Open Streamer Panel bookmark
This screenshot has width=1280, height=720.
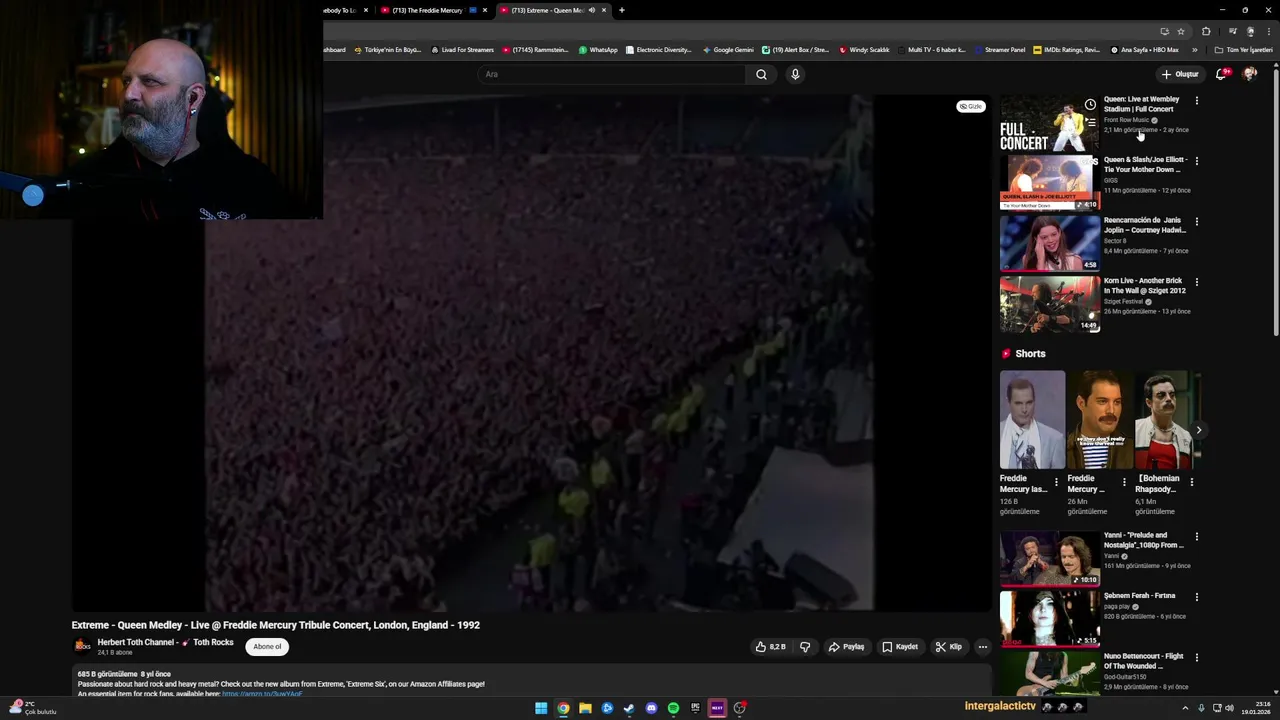(x=999, y=50)
